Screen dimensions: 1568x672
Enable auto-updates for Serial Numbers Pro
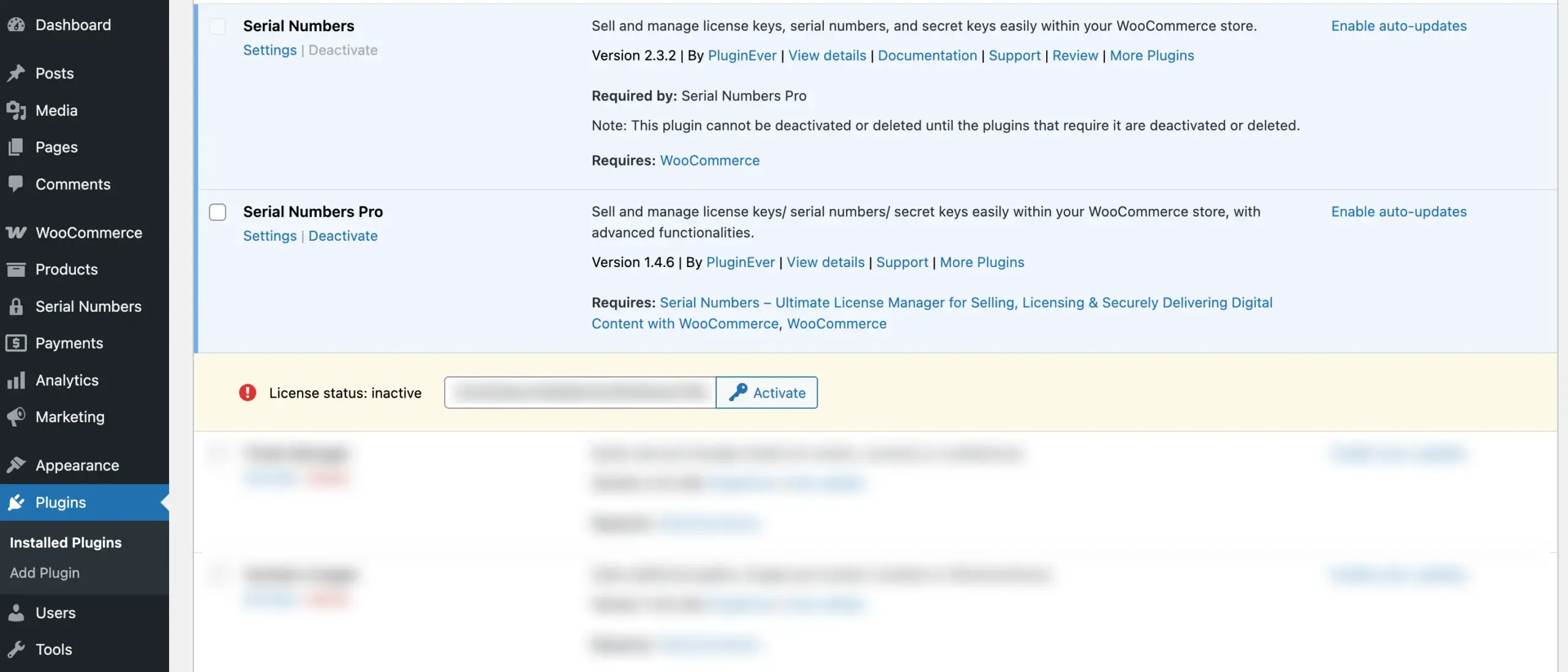[x=1398, y=212]
